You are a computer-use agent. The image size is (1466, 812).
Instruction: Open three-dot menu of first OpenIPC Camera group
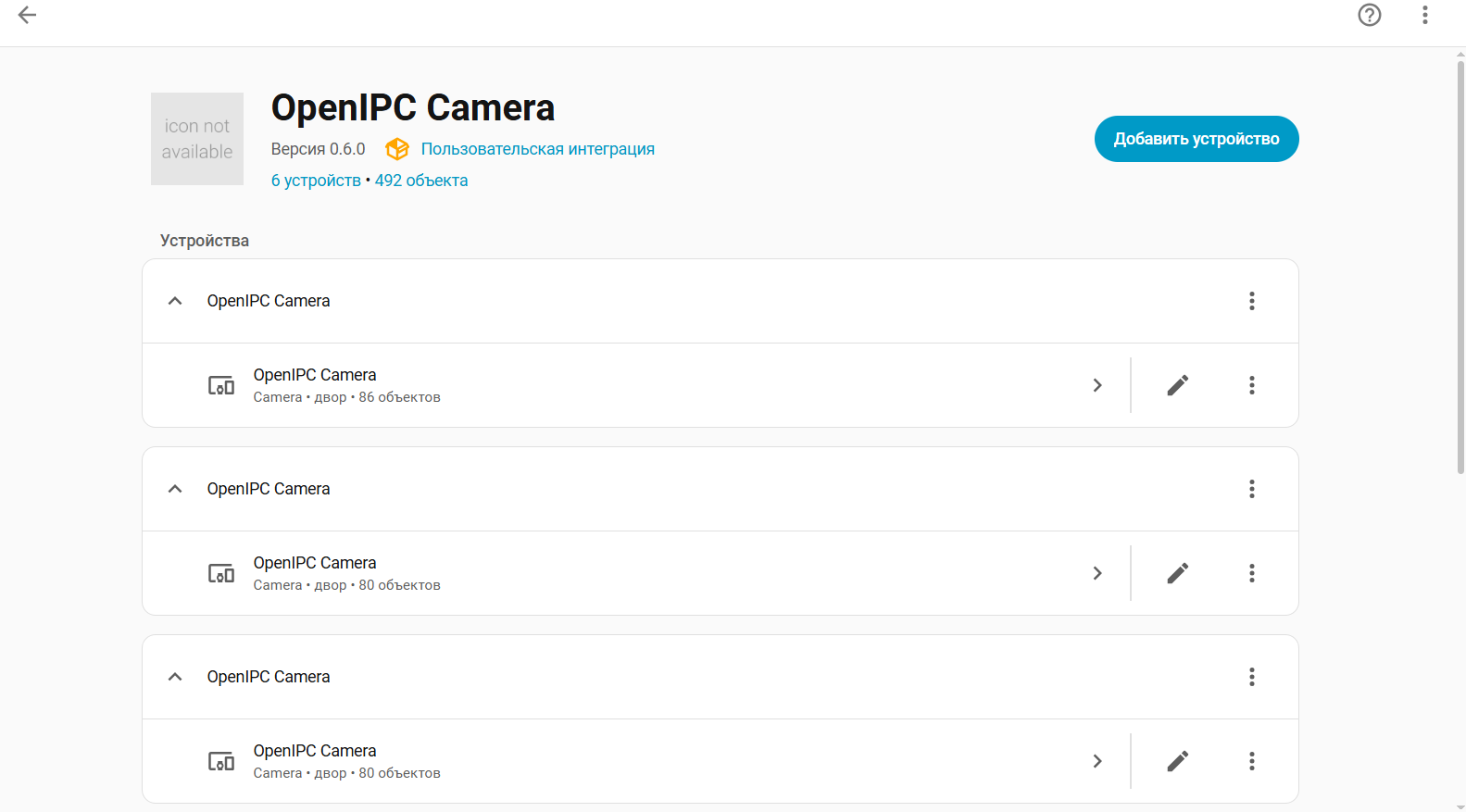[x=1251, y=301]
